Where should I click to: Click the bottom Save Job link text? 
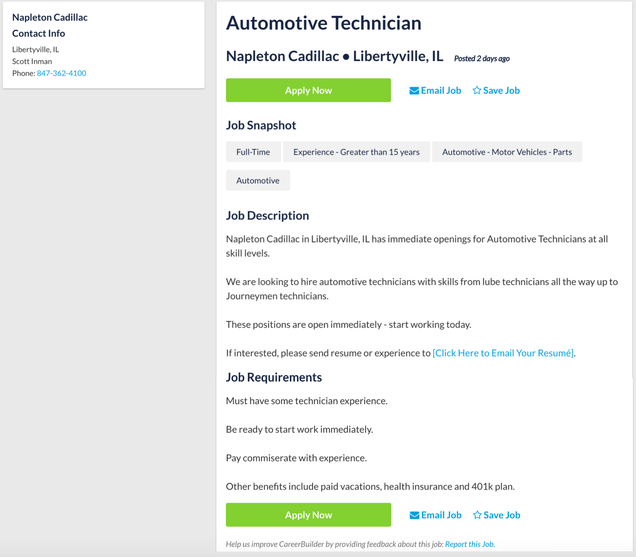point(502,515)
